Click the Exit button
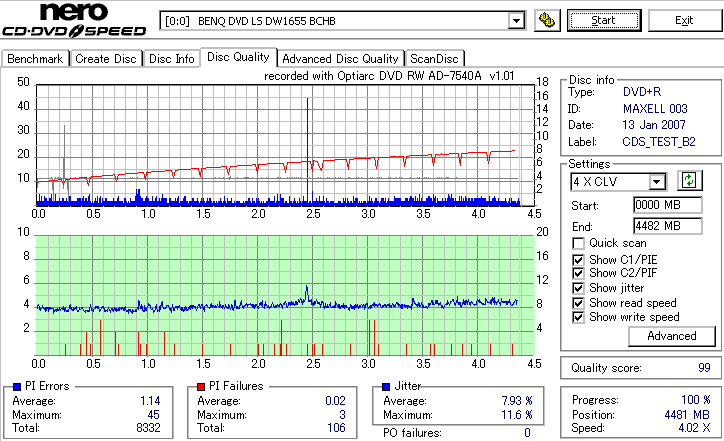Image resolution: width=724 pixels, height=441 pixels. pos(684,21)
